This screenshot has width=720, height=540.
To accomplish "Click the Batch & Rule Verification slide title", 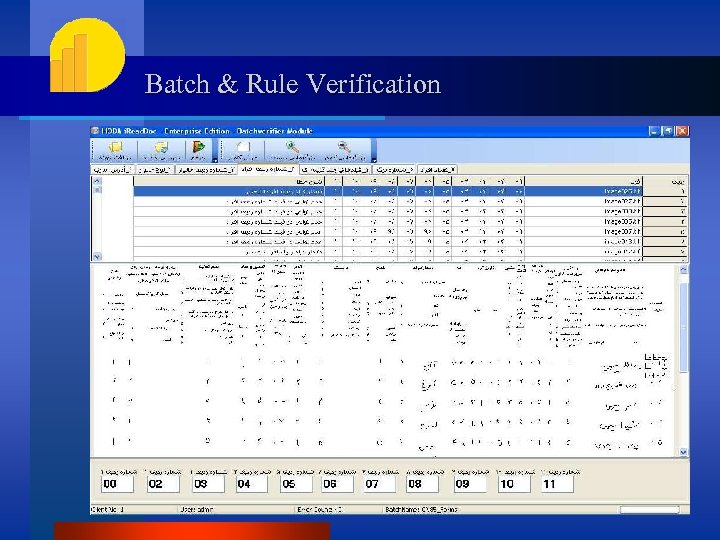I will pos(293,84).
